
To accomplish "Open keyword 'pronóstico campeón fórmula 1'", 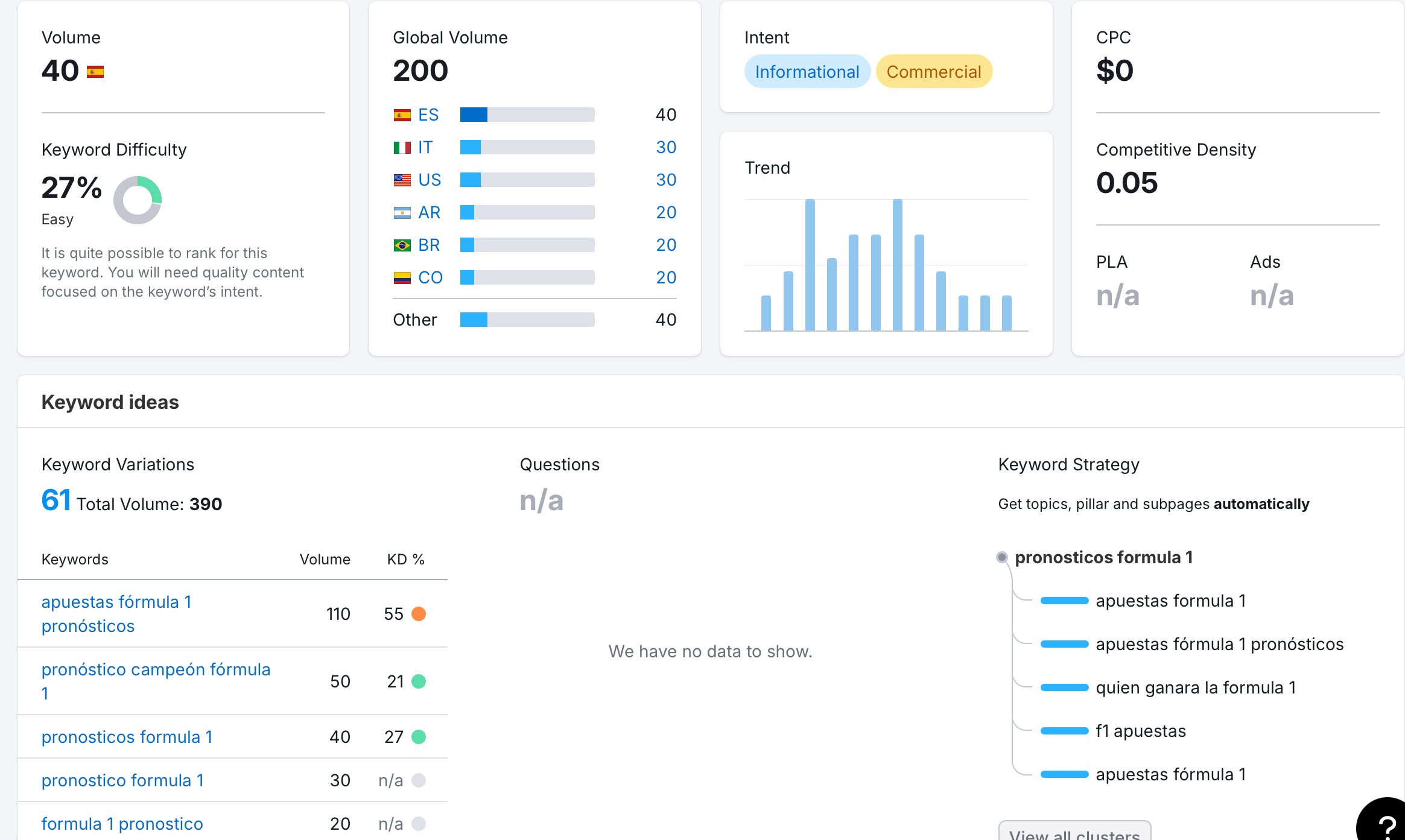I will tap(156, 669).
